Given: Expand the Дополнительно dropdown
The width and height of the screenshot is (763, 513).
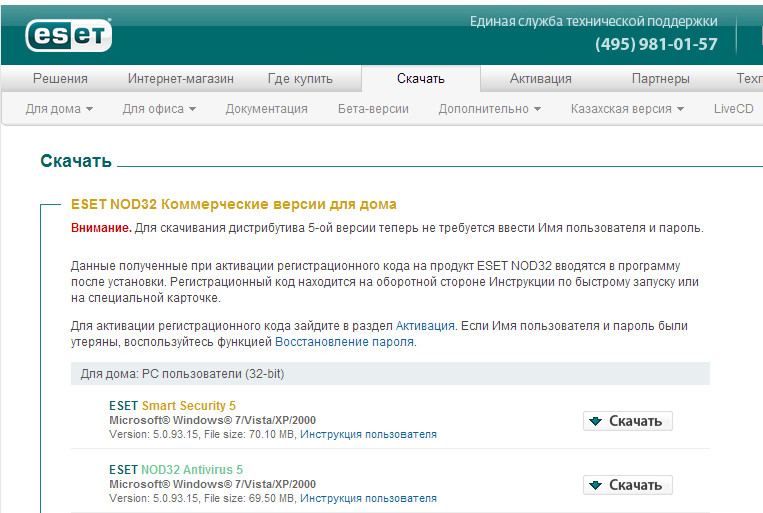Looking at the screenshot, I should tap(490, 109).
